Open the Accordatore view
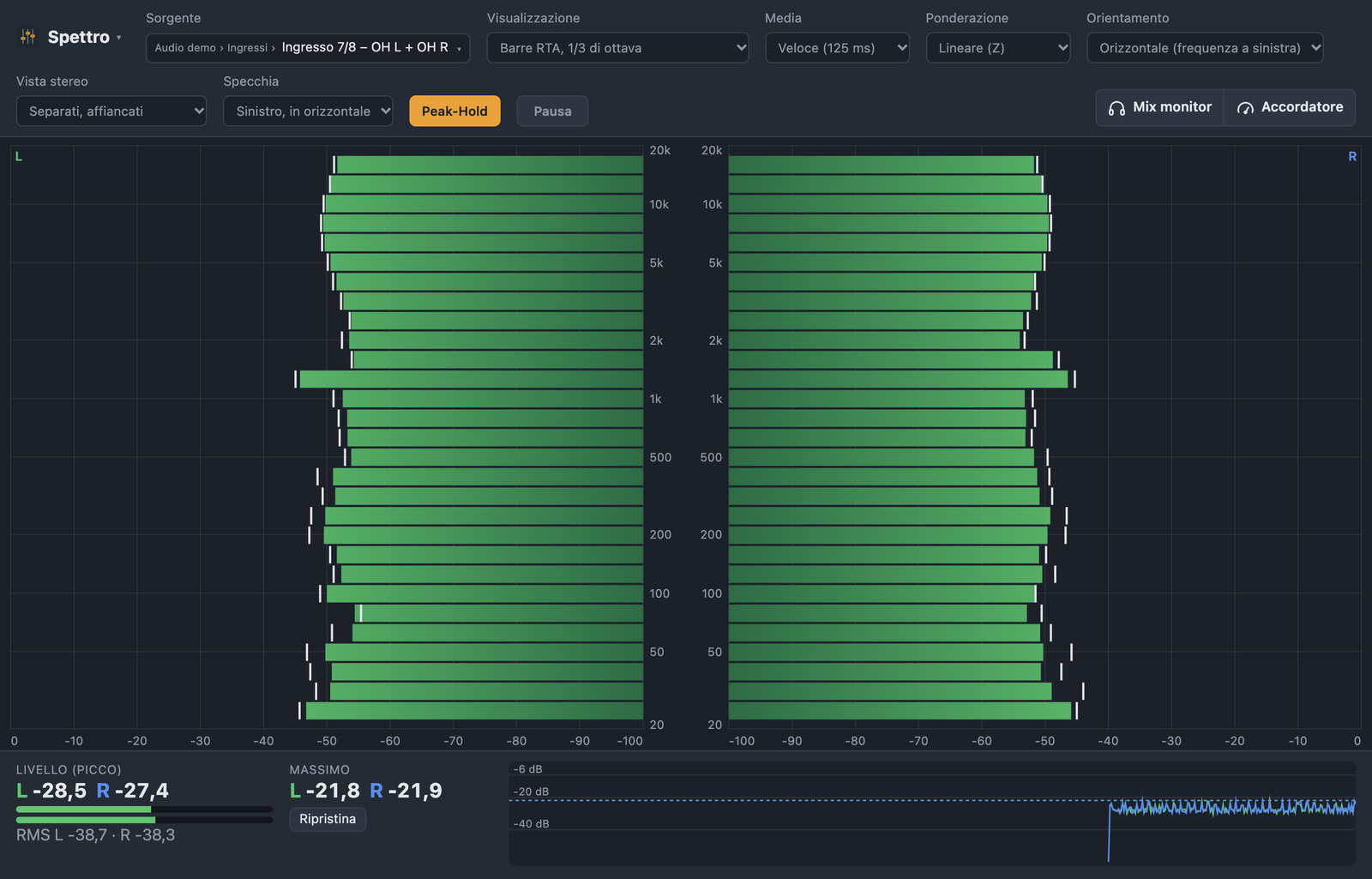1372x879 pixels. 1290,107
